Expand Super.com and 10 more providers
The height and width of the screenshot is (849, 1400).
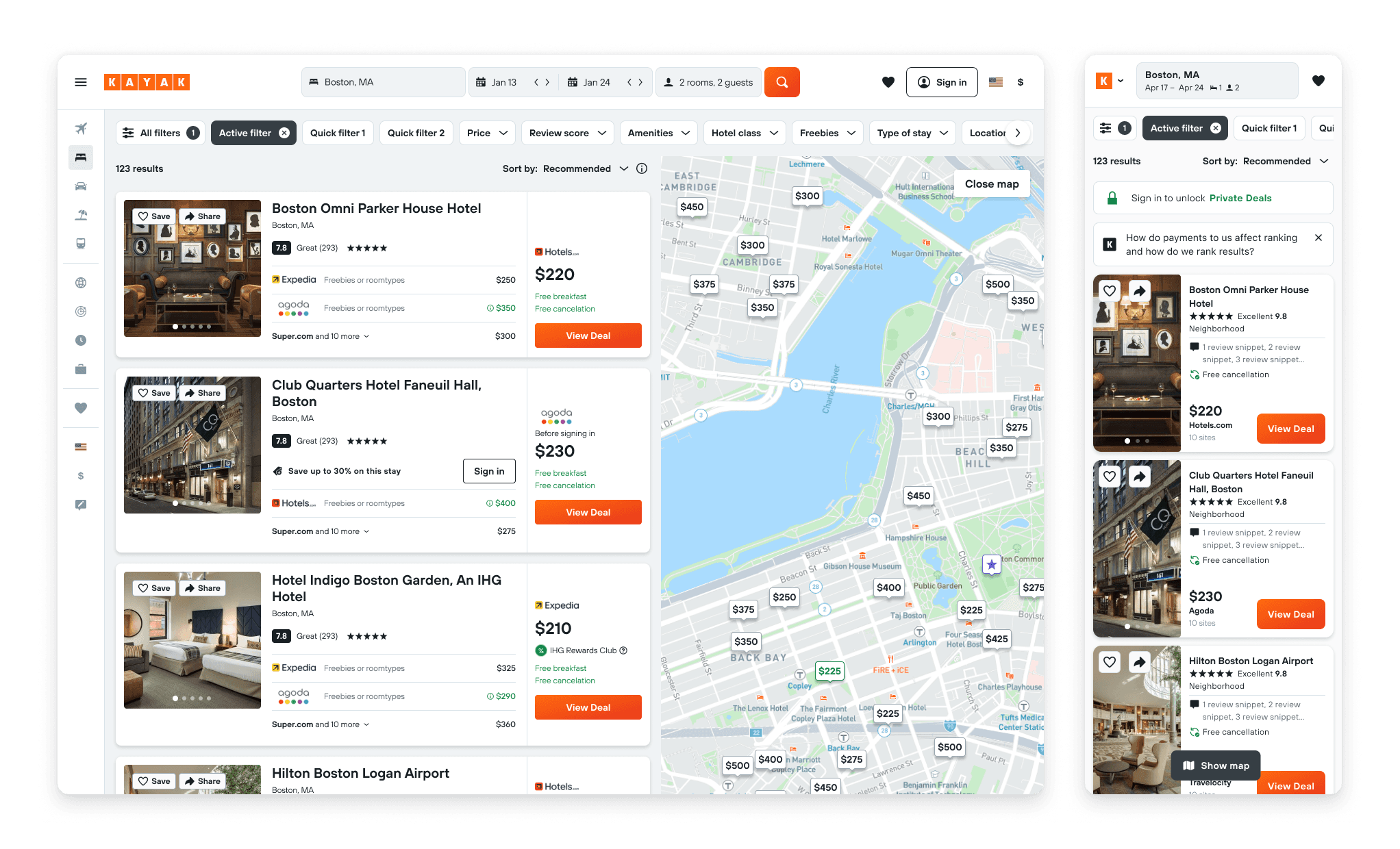click(x=321, y=336)
